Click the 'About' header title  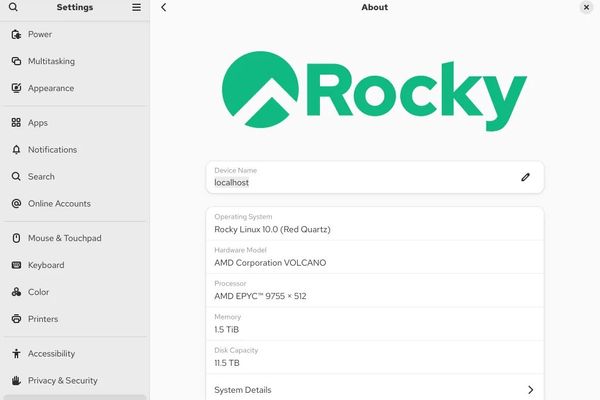click(x=375, y=7)
